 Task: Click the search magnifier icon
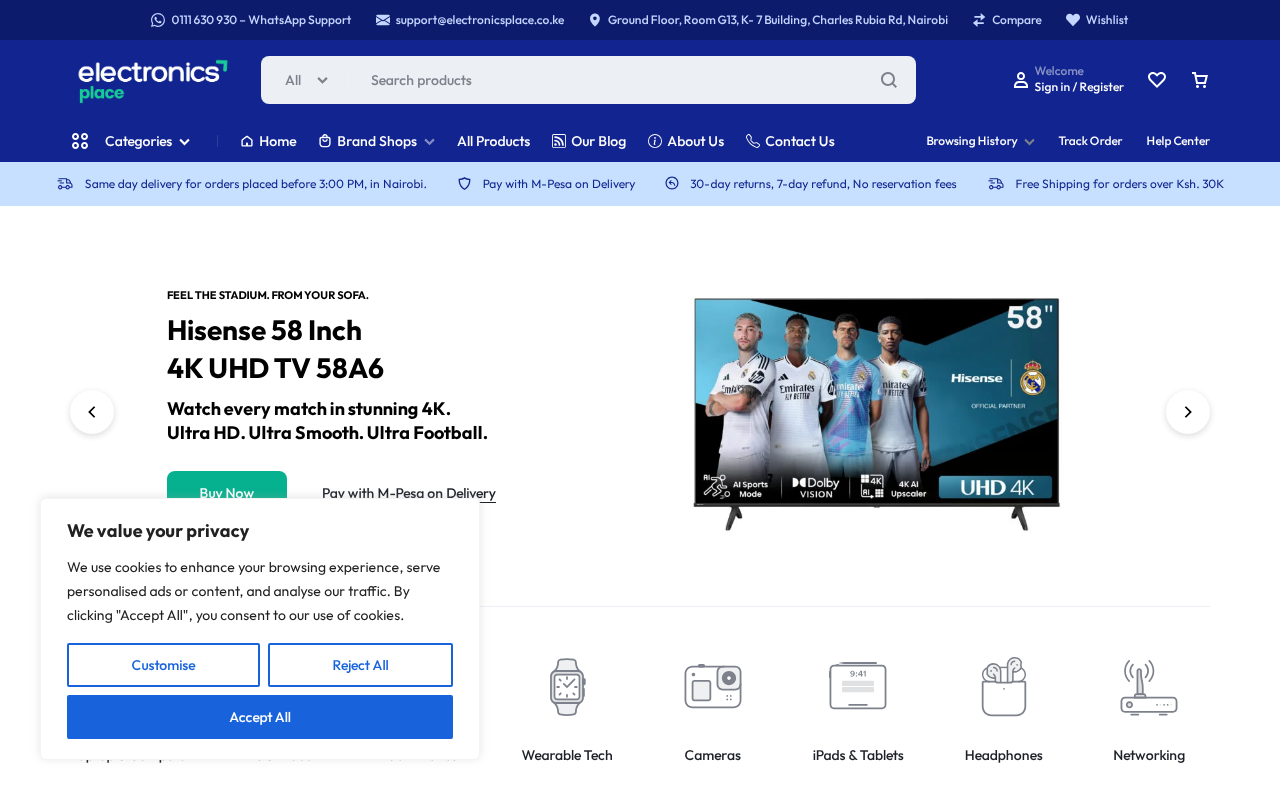(x=889, y=80)
